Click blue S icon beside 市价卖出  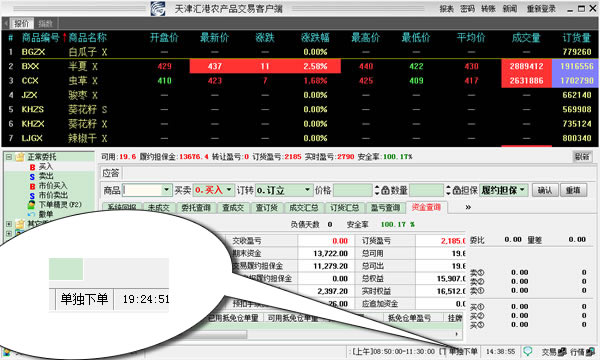tap(32, 195)
